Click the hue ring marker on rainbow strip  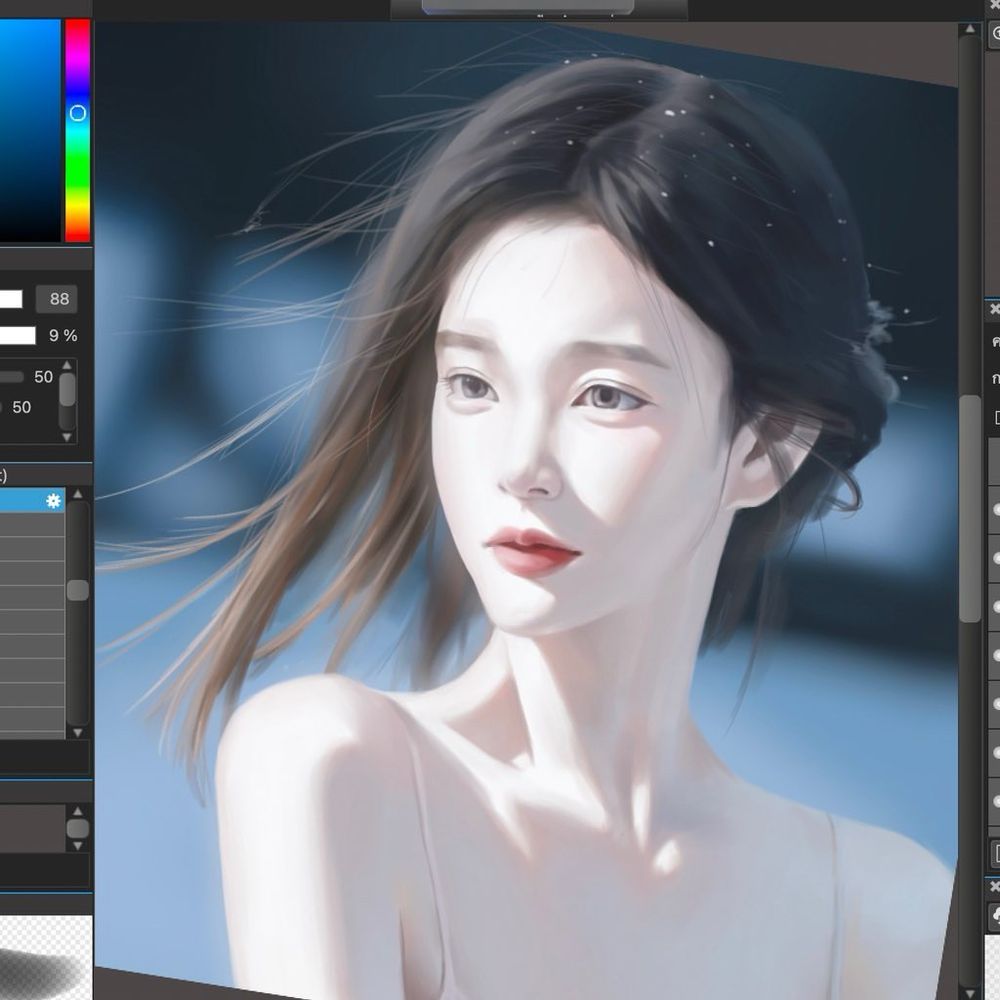tap(78, 114)
